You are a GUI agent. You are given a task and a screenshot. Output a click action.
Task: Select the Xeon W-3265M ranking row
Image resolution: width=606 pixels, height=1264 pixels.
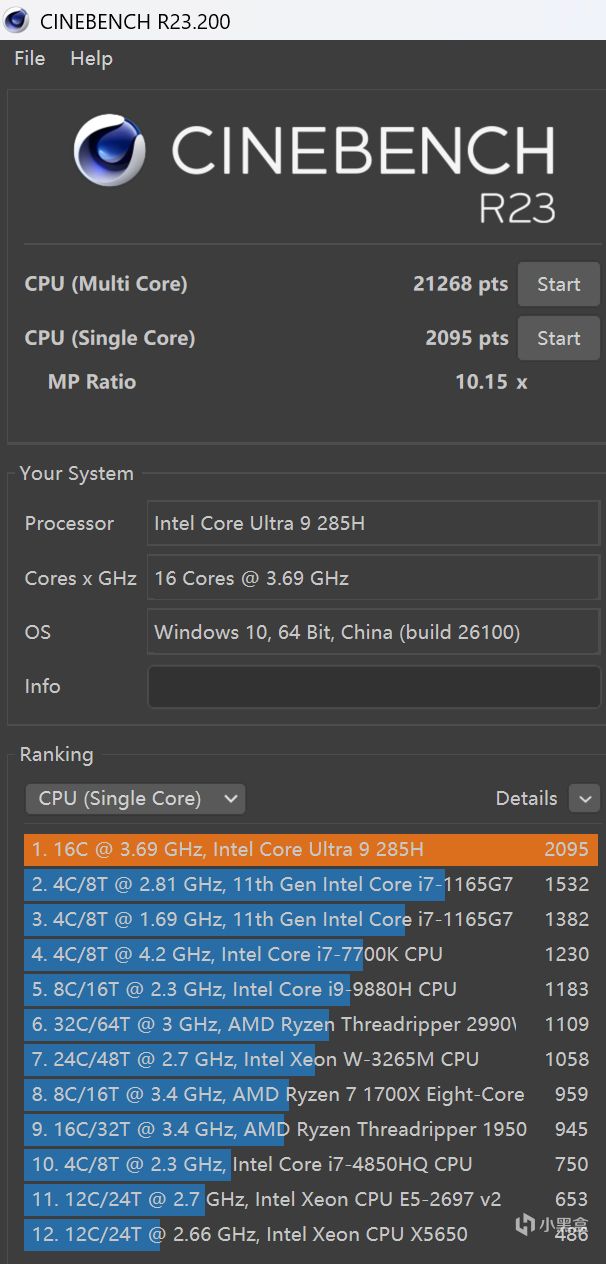pyautogui.click(x=310, y=1060)
